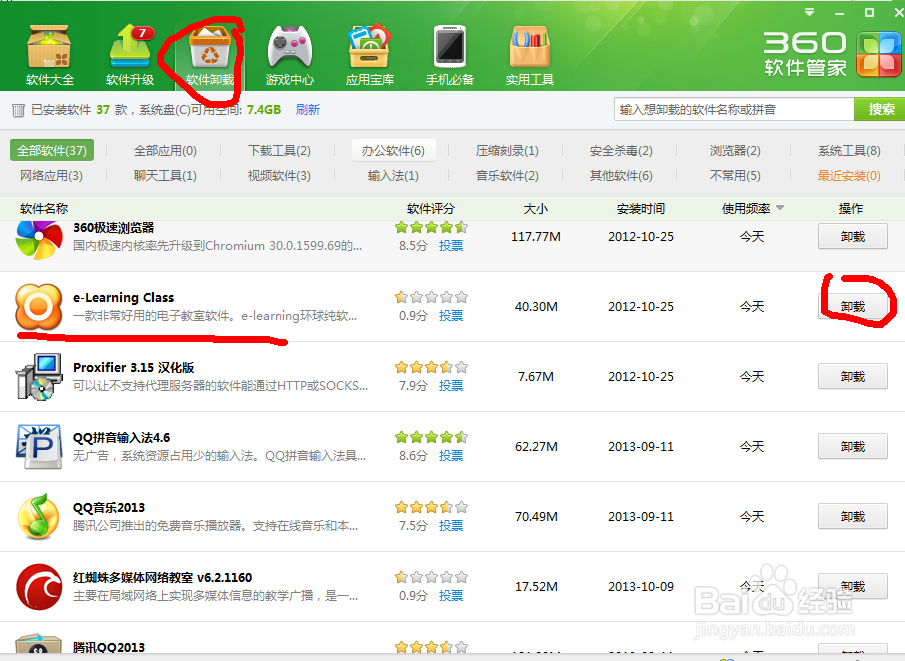905x661 pixels.
Task: Select the Proxifier 3.15 汉化版 title
Action: tap(133, 368)
